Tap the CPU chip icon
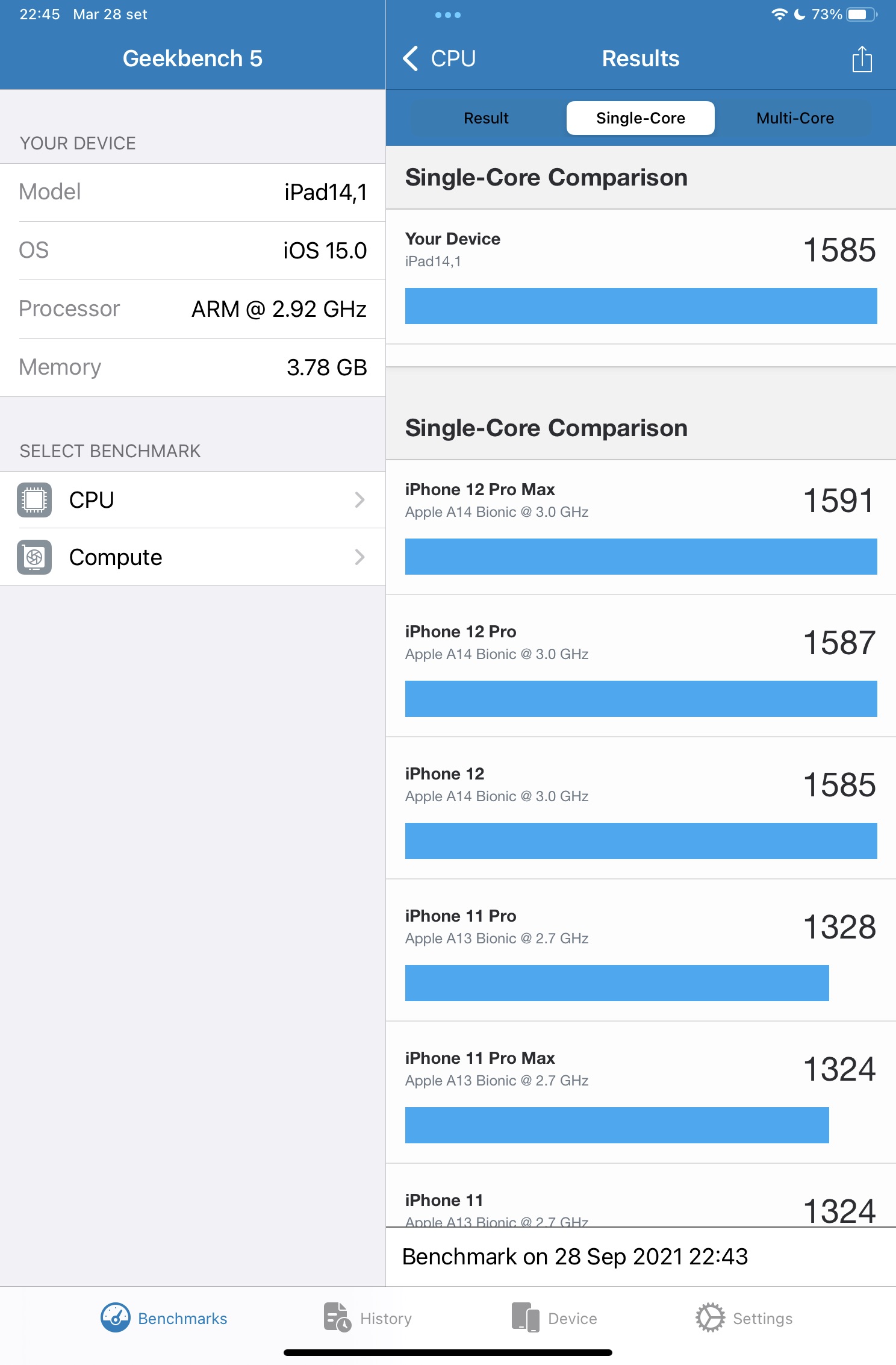Viewport: 896px width, 1365px height. pyautogui.click(x=34, y=500)
